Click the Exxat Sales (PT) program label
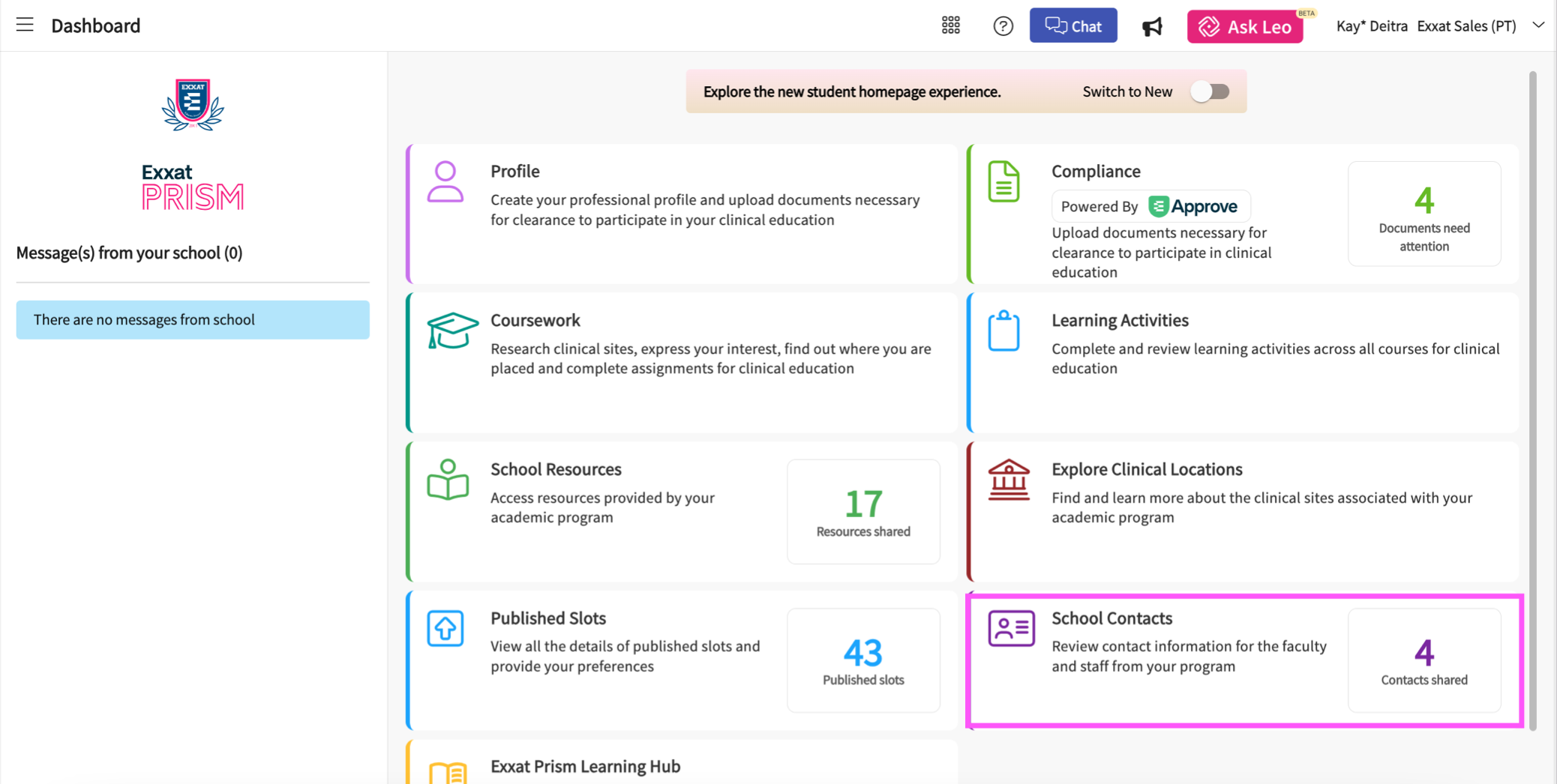The image size is (1557, 784). point(1465,26)
